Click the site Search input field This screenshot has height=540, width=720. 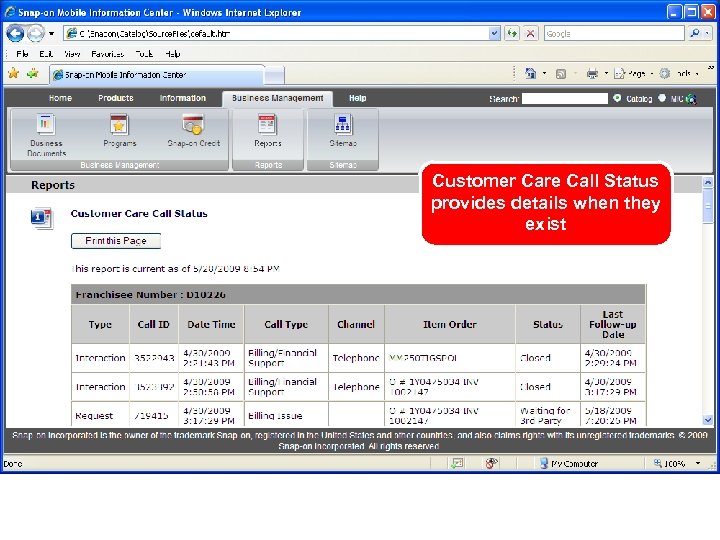(x=565, y=98)
